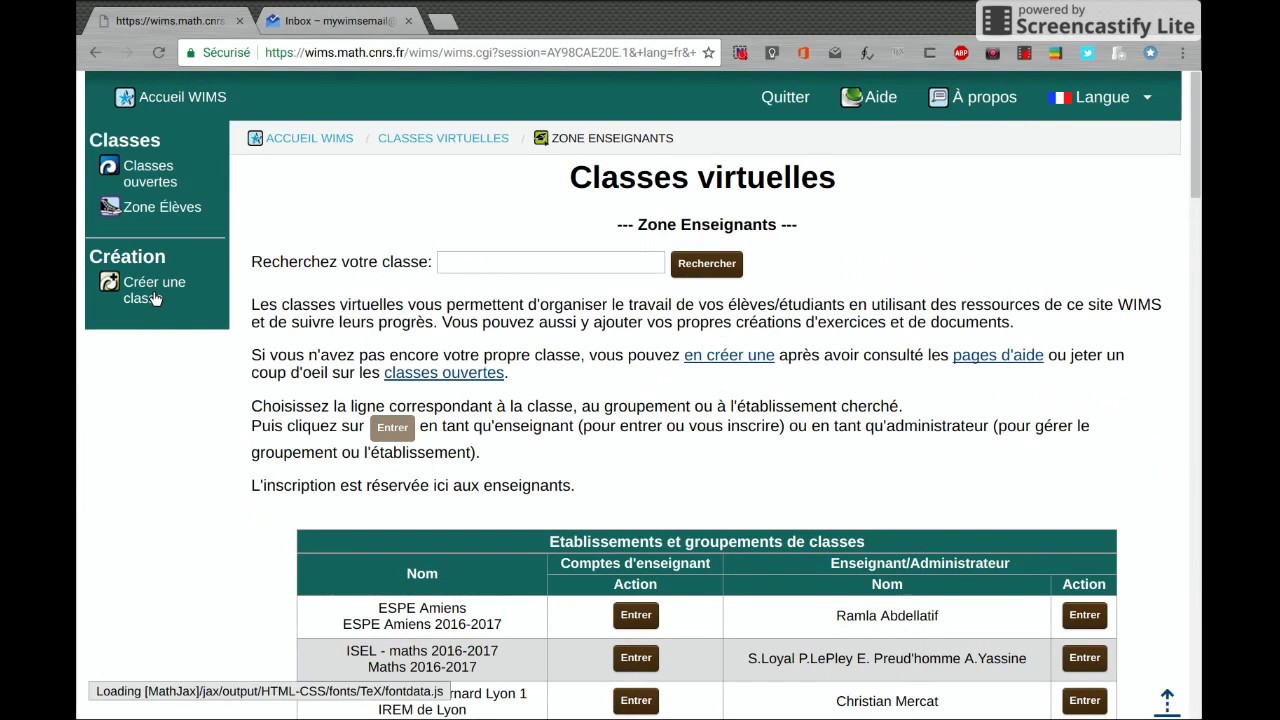Open a new browser tab
The width and height of the screenshot is (1280, 720).
(442, 21)
